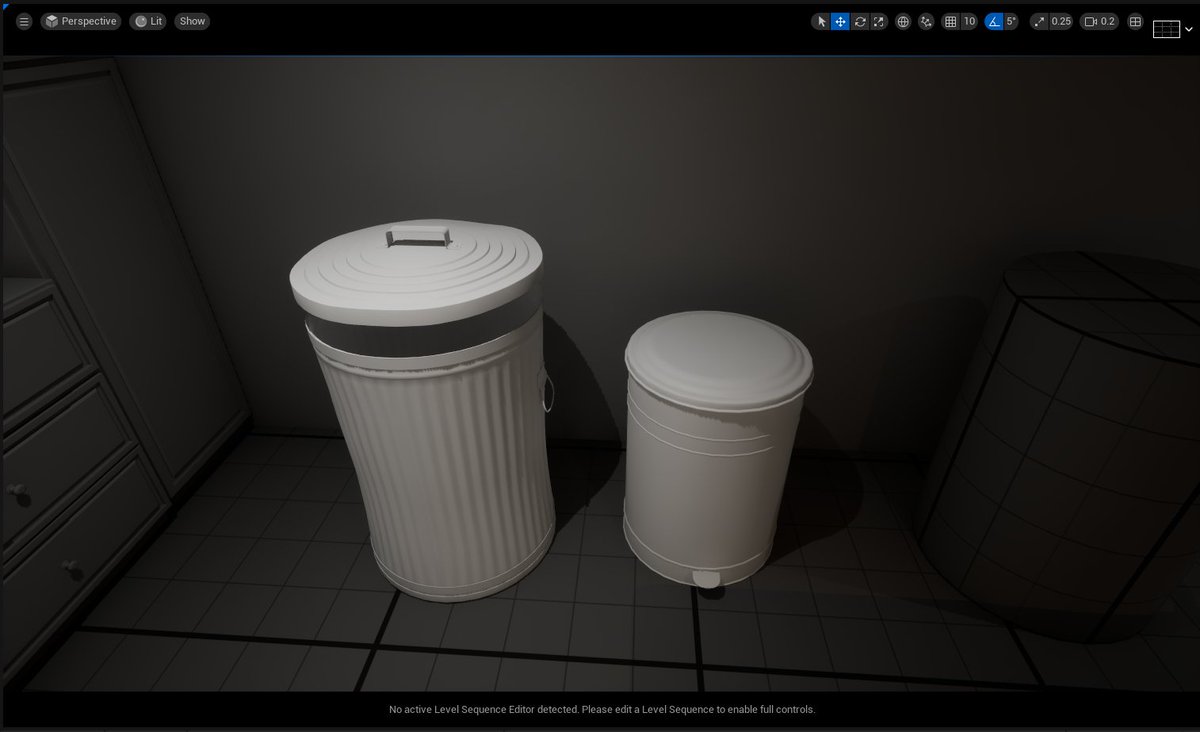This screenshot has width=1200, height=732.
Task: Open the viewport options hamburger menu
Action: pyautogui.click(x=24, y=21)
